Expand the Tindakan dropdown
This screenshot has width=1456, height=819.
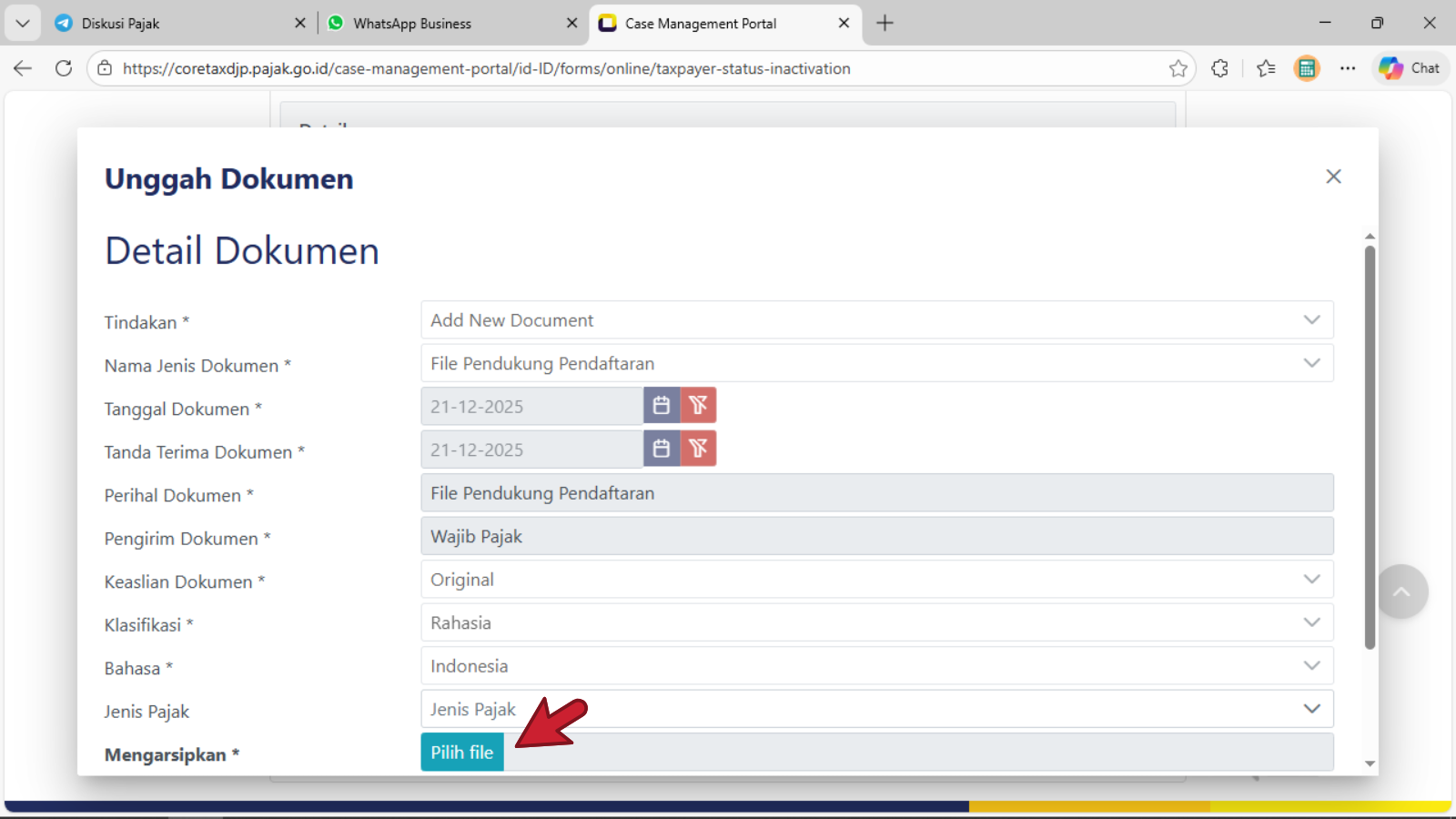[x=876, y=320]
